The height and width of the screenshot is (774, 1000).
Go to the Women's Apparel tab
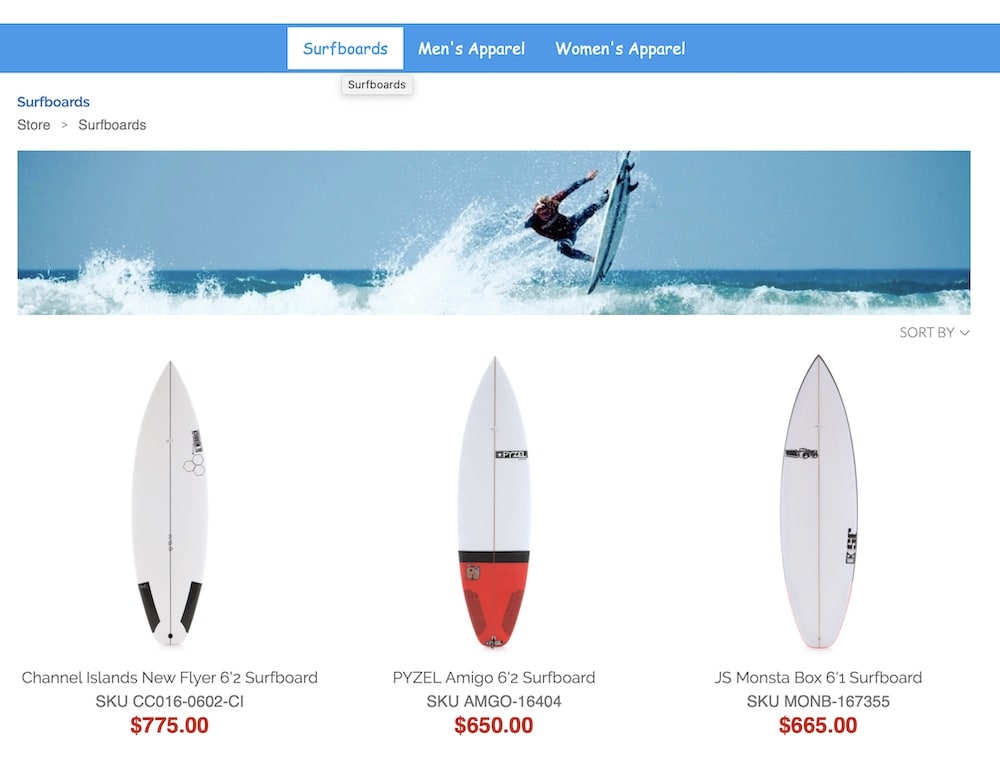[620, 49]
